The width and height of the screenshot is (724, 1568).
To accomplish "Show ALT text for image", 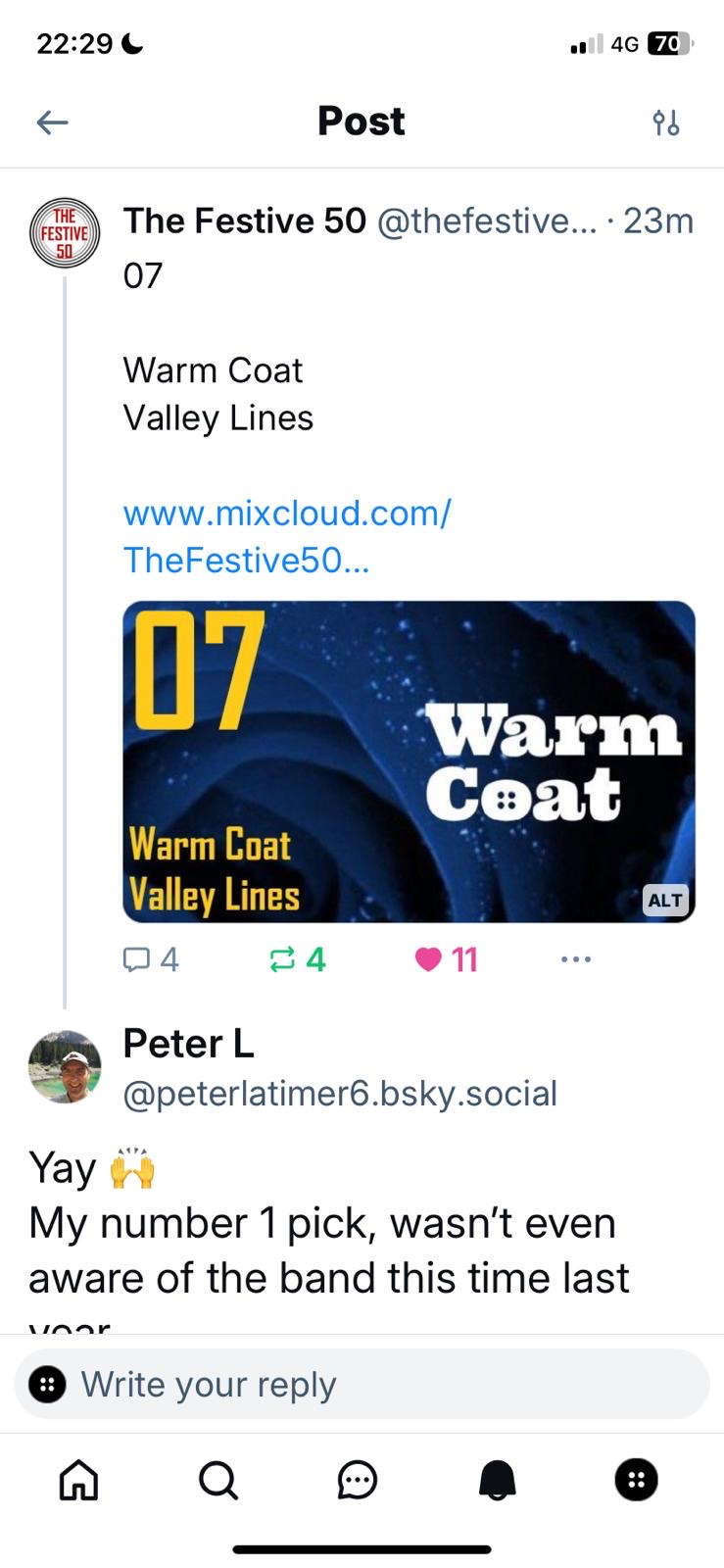I will click(665, 900).
